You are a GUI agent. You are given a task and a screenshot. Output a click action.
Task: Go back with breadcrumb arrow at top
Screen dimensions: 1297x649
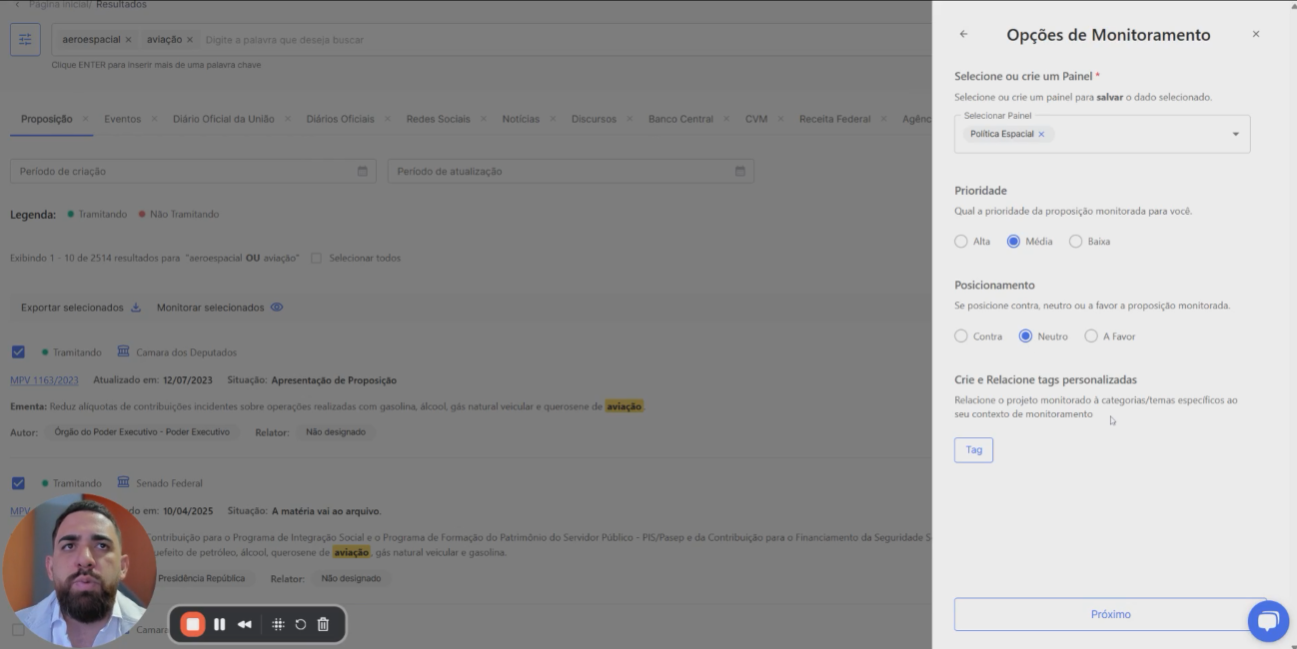tap(16, 5)
